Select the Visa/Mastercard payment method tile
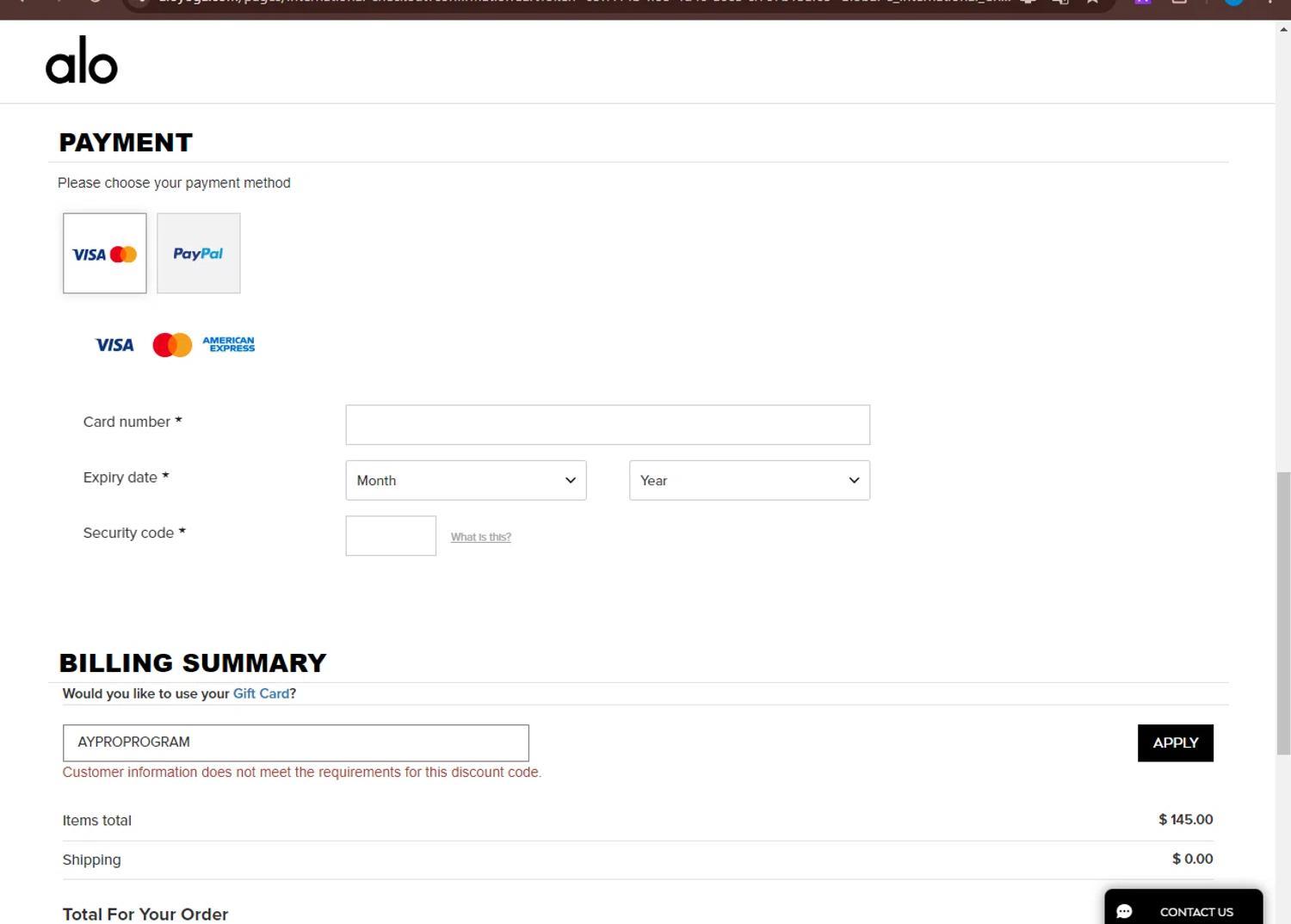 pos(105,253)
